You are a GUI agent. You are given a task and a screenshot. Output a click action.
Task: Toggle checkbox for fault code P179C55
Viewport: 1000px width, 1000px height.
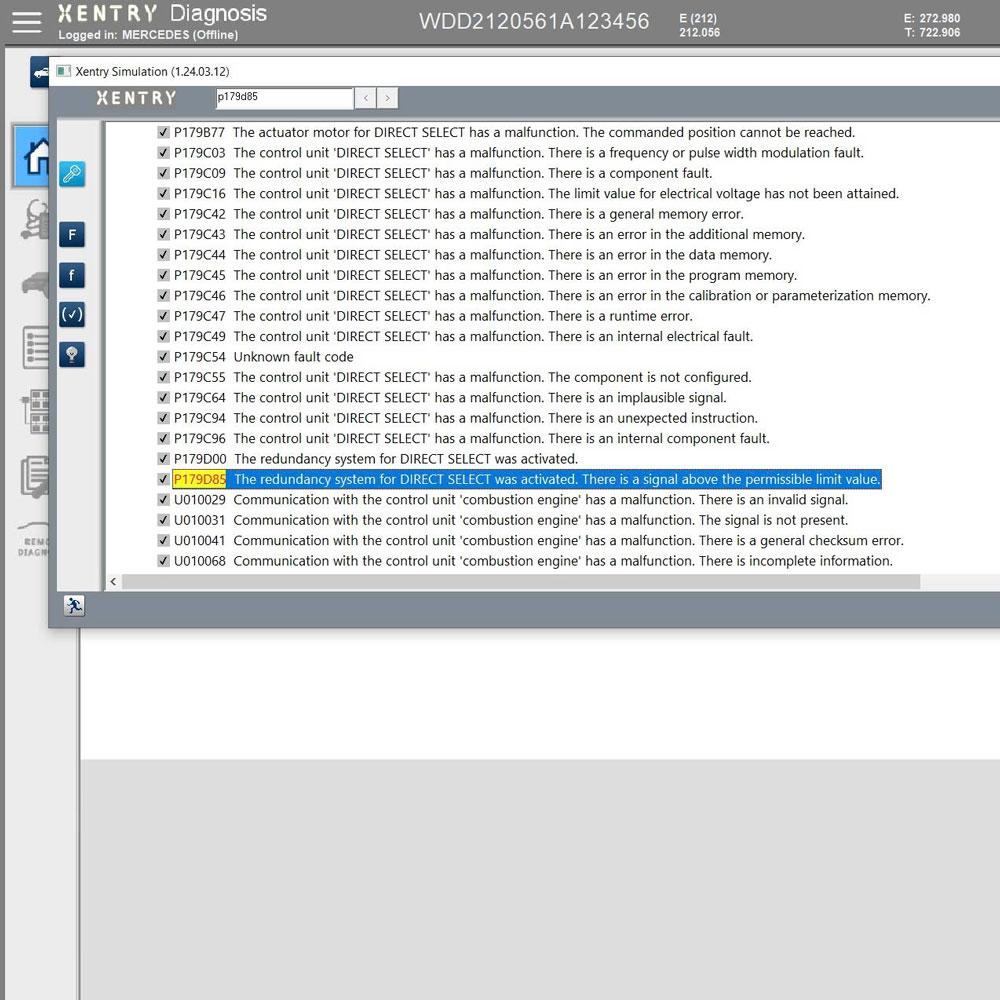point(163,378)
